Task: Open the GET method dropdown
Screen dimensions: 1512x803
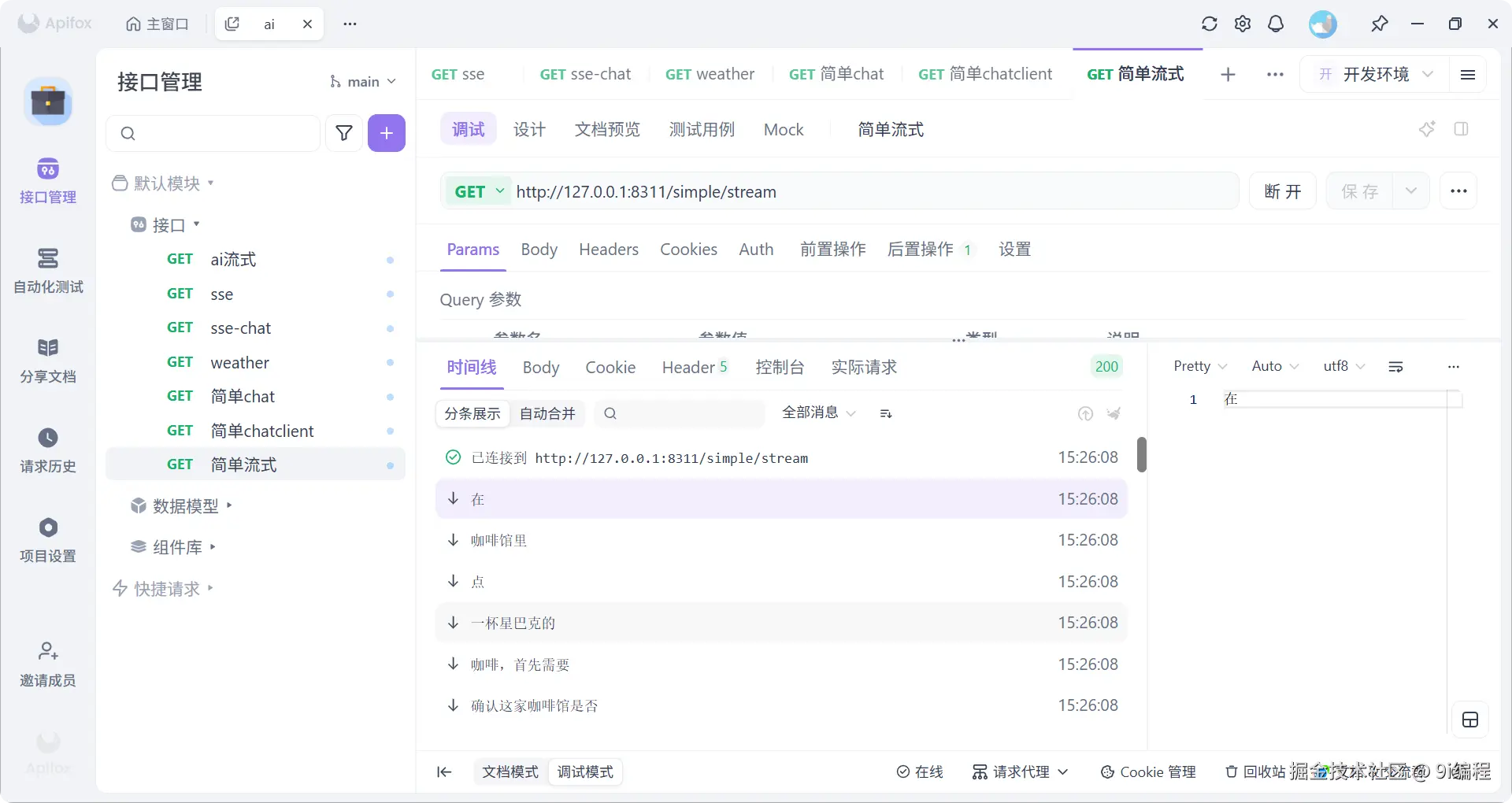Action: [x=478, y=191]
